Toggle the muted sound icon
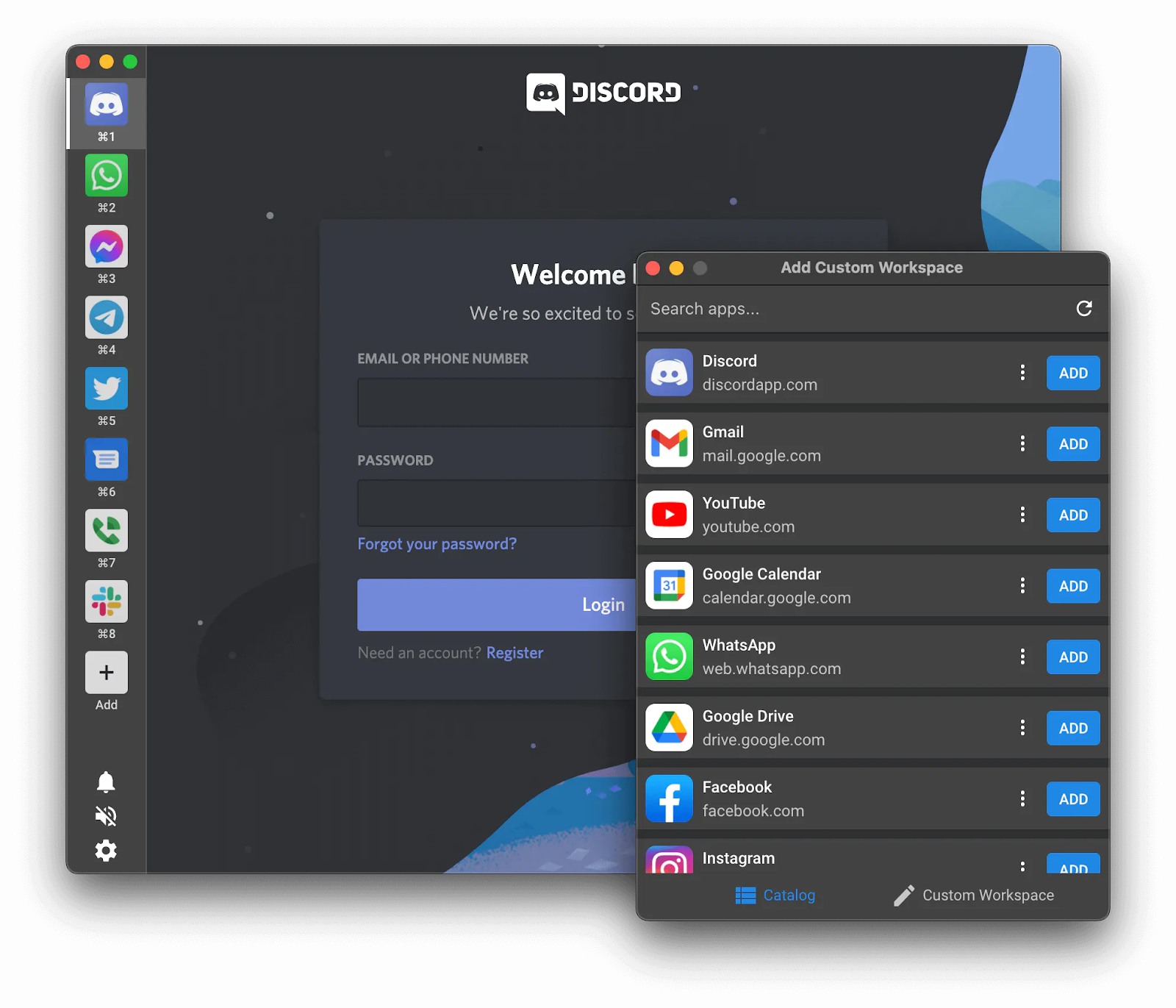1176x1008 pixels. tap(106, 816)
